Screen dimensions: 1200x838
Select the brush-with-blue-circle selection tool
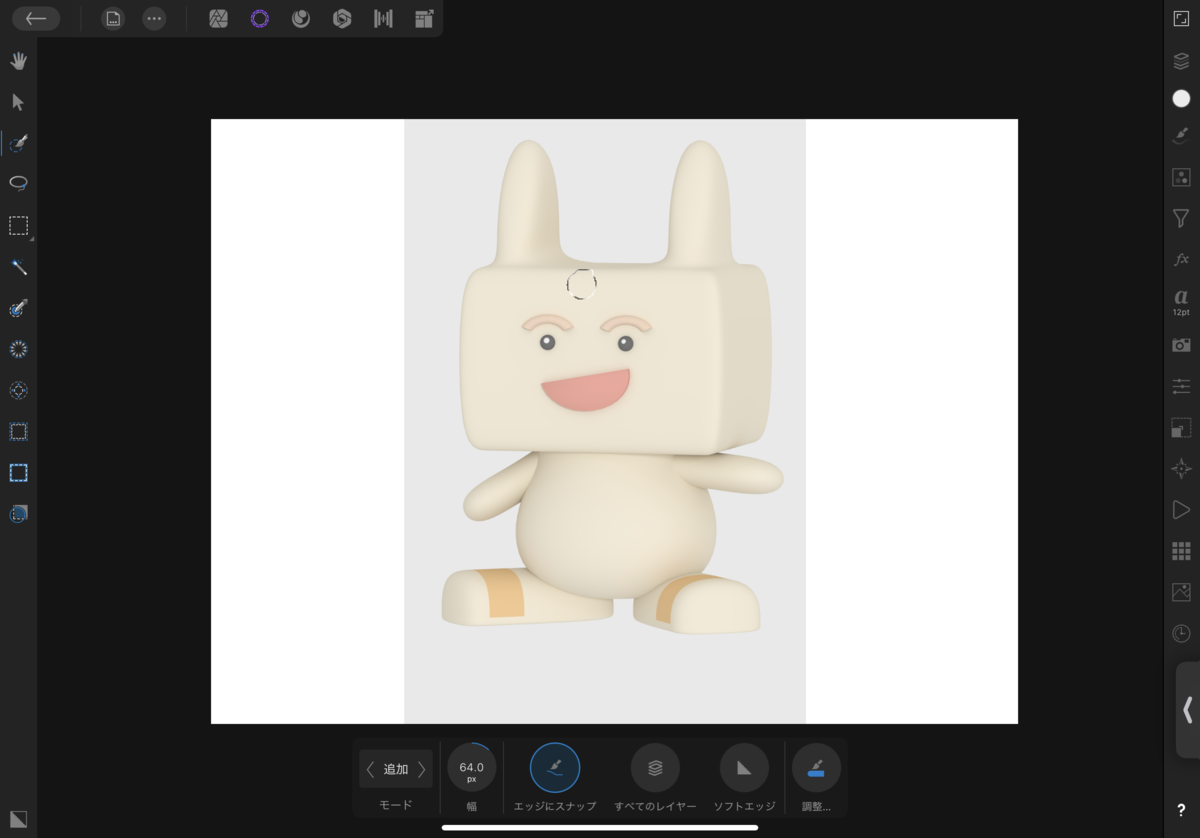[18, 308]
